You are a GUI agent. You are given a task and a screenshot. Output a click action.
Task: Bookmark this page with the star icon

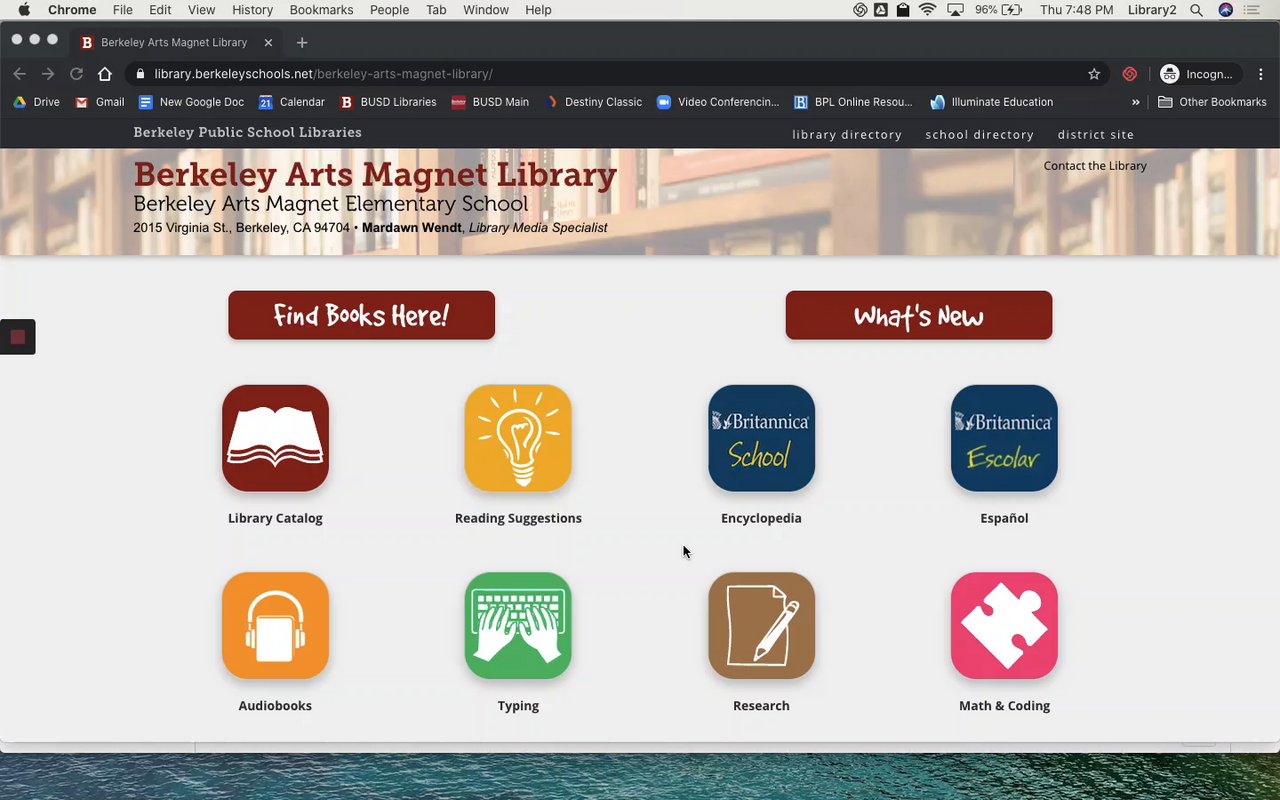point(1094,74)
